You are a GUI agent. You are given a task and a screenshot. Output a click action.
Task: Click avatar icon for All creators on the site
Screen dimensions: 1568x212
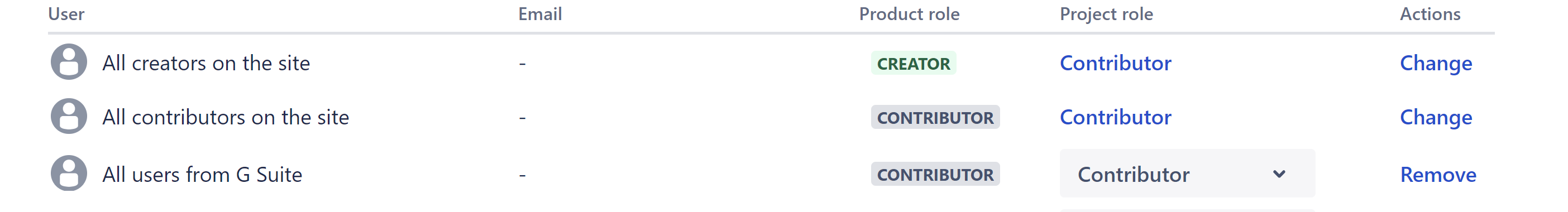(x=69, y=62)
